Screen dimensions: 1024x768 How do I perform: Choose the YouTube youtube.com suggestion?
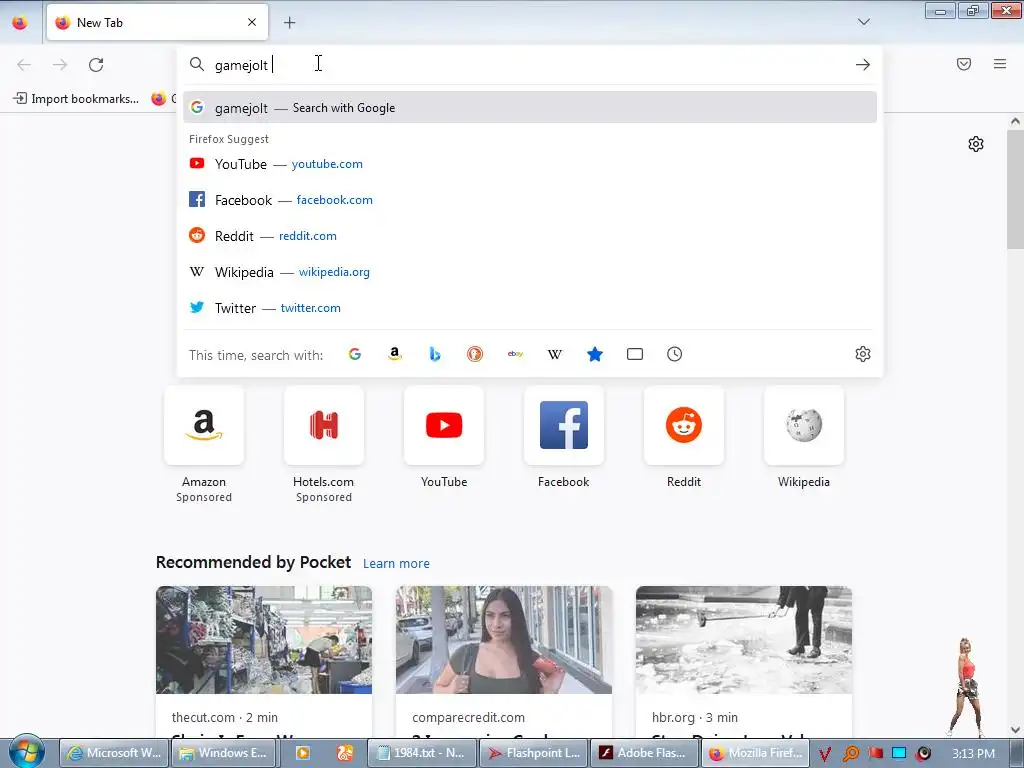pos(530,164)
